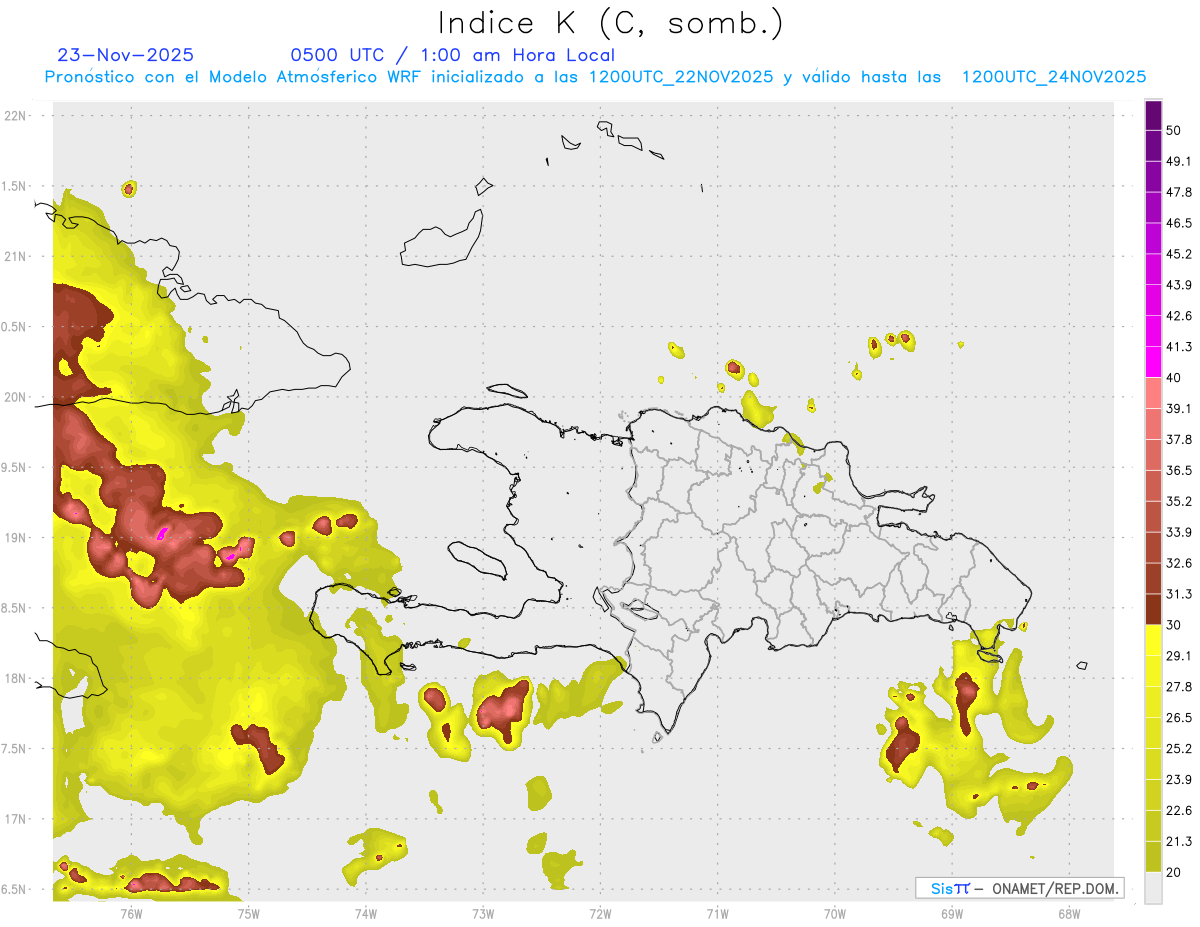Viewport: 1200px width, 927px height.
Task: Click the colorbar value '36.5'
Action: click(1179, 470)
